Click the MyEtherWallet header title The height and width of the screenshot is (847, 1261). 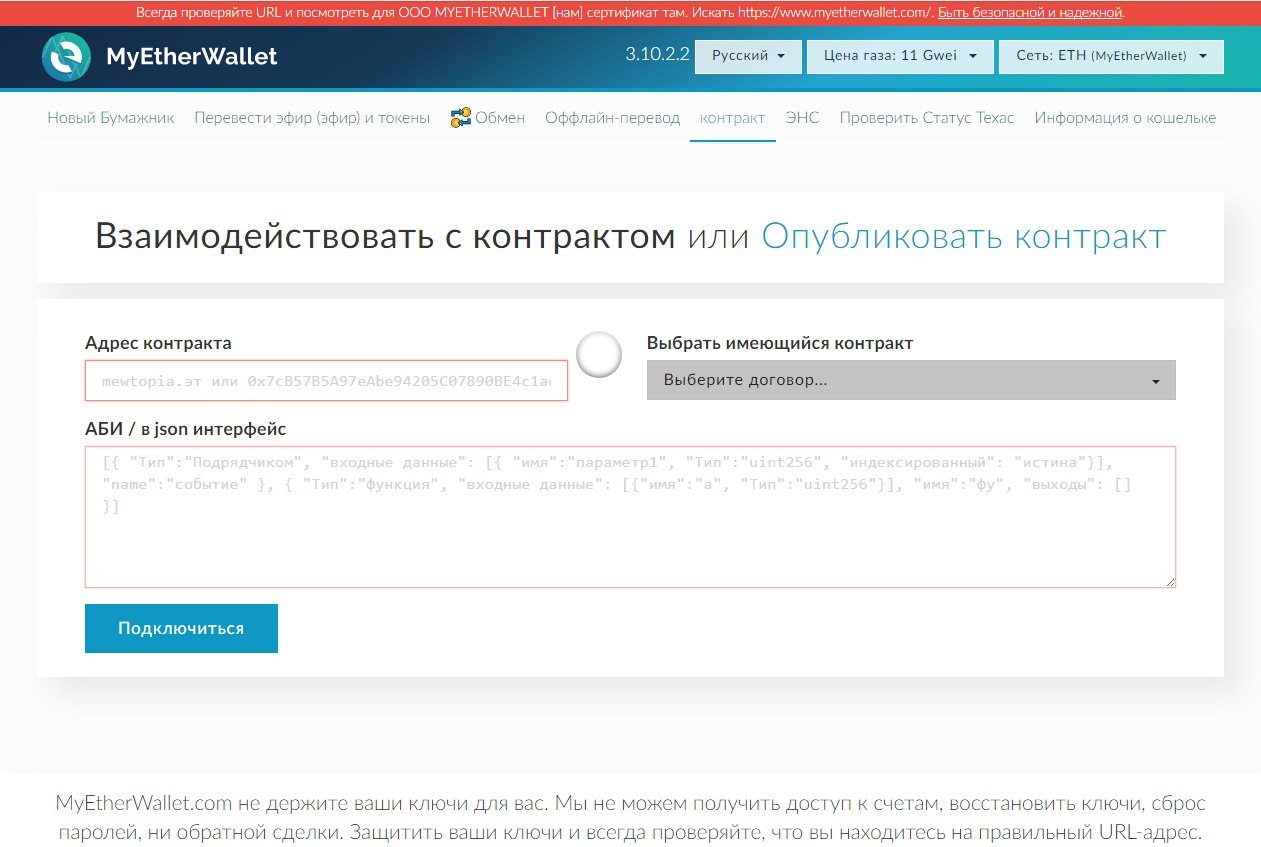click(x=192, y=56)
